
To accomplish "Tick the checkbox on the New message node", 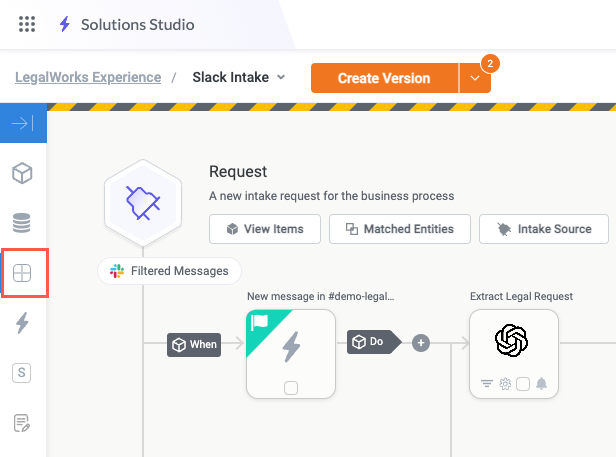I will pyautogui.click(x=290, y=388).
